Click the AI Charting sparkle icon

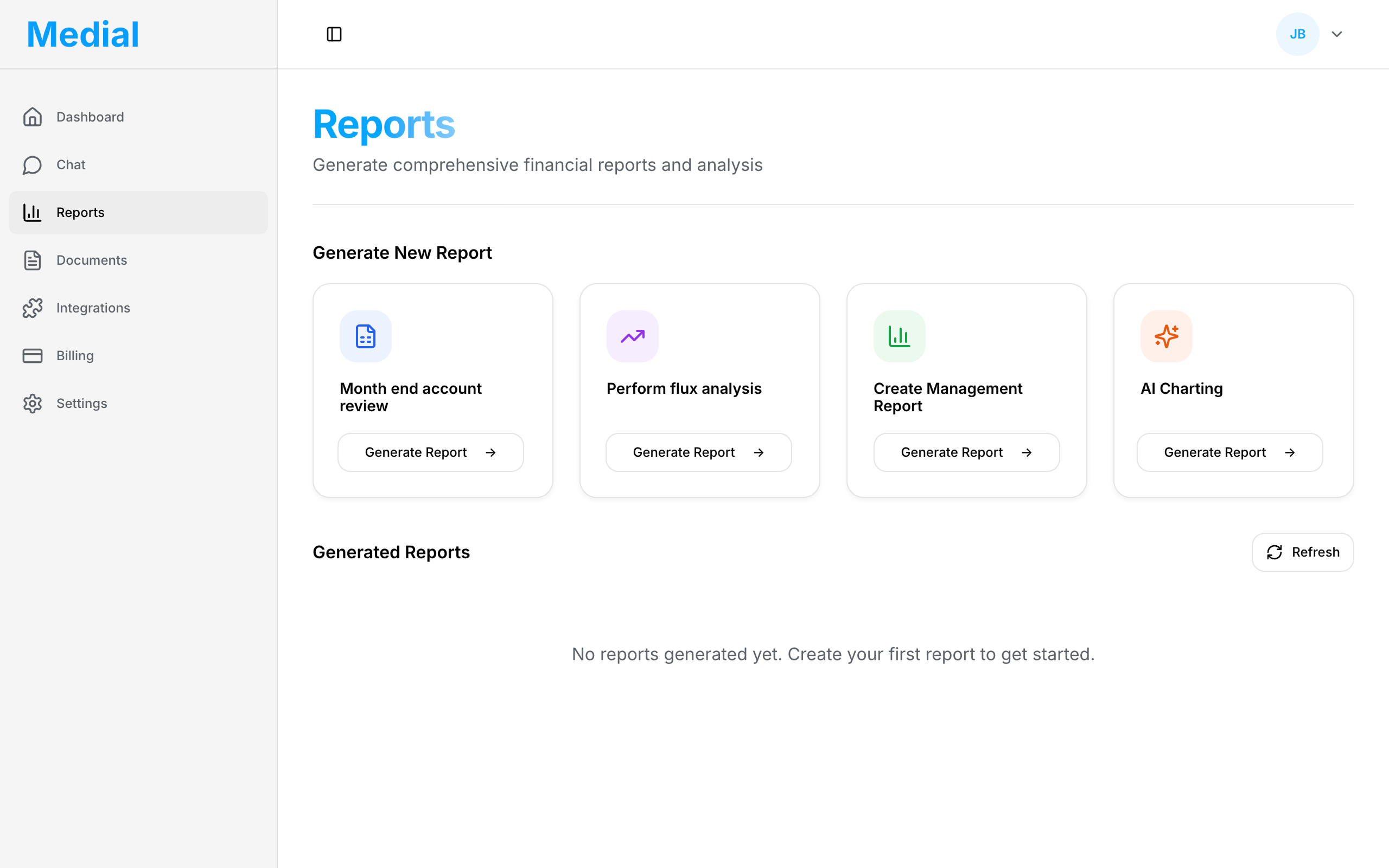(x=1165, y=336)
